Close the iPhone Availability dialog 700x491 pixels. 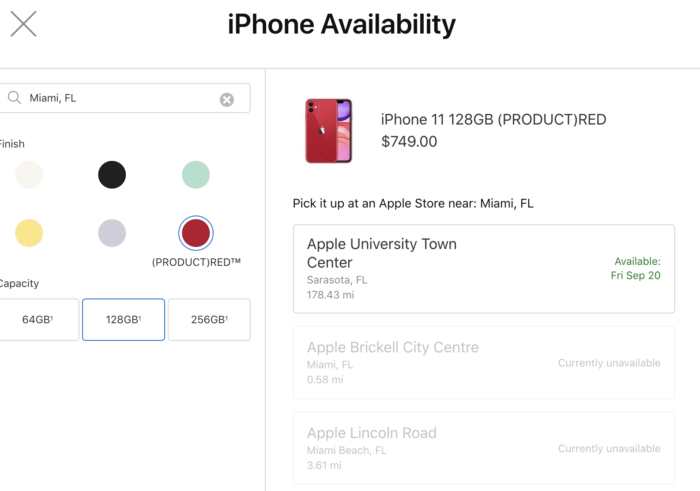tap(23, 25)
